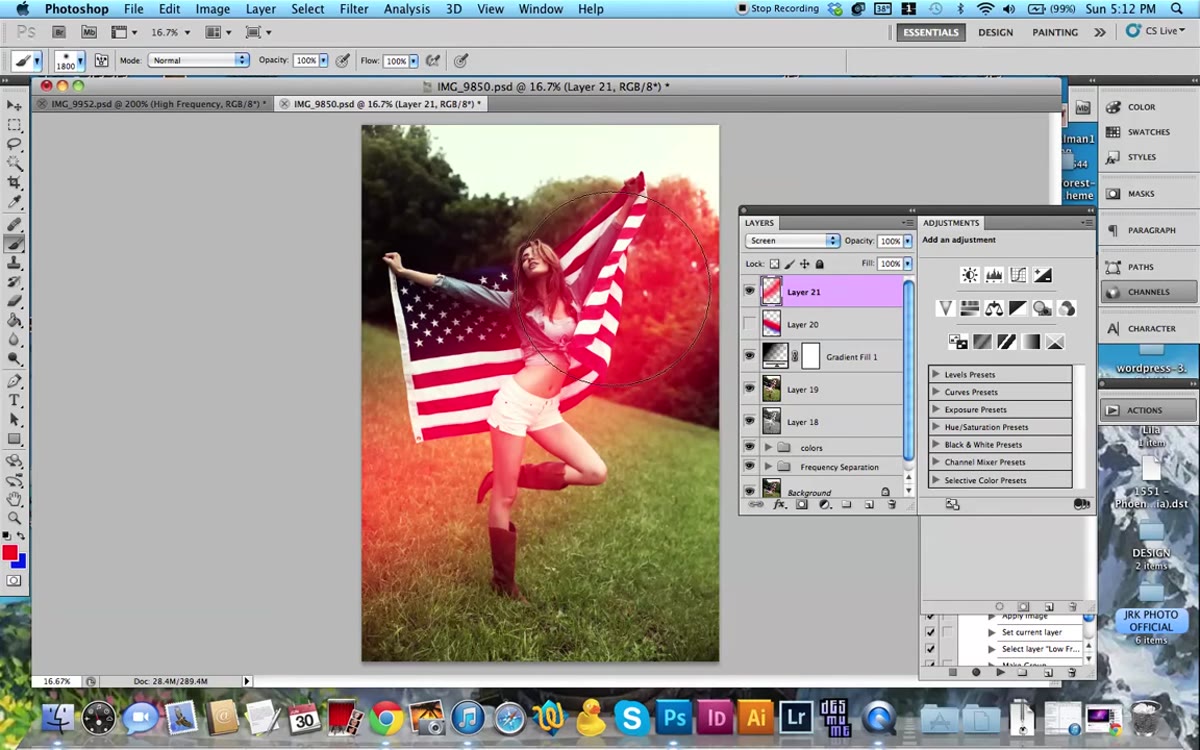The image size is (1200, 750).
Task: Add a Levels adjustment
Action: [x=994, y=275]
